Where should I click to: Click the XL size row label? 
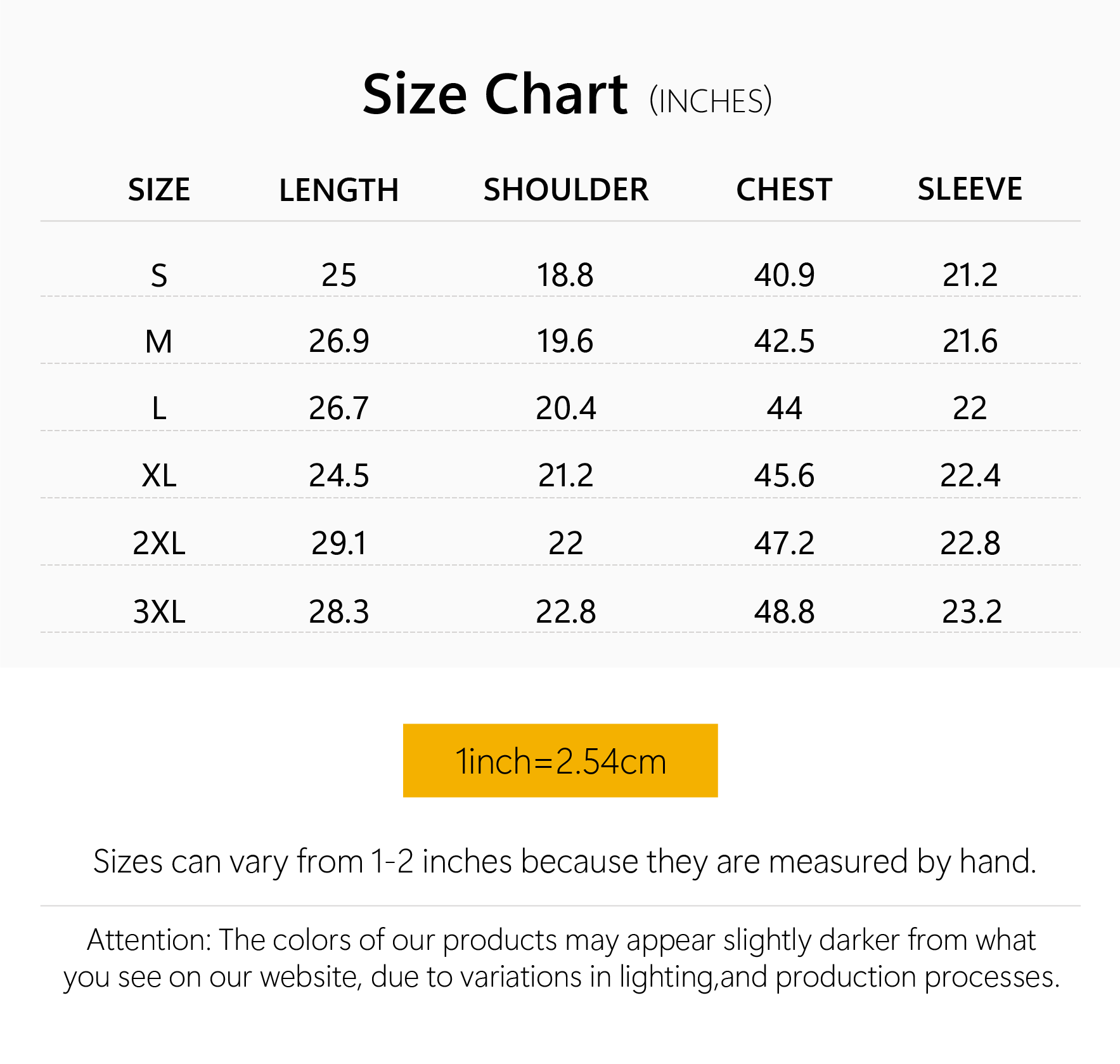(159, 475)
